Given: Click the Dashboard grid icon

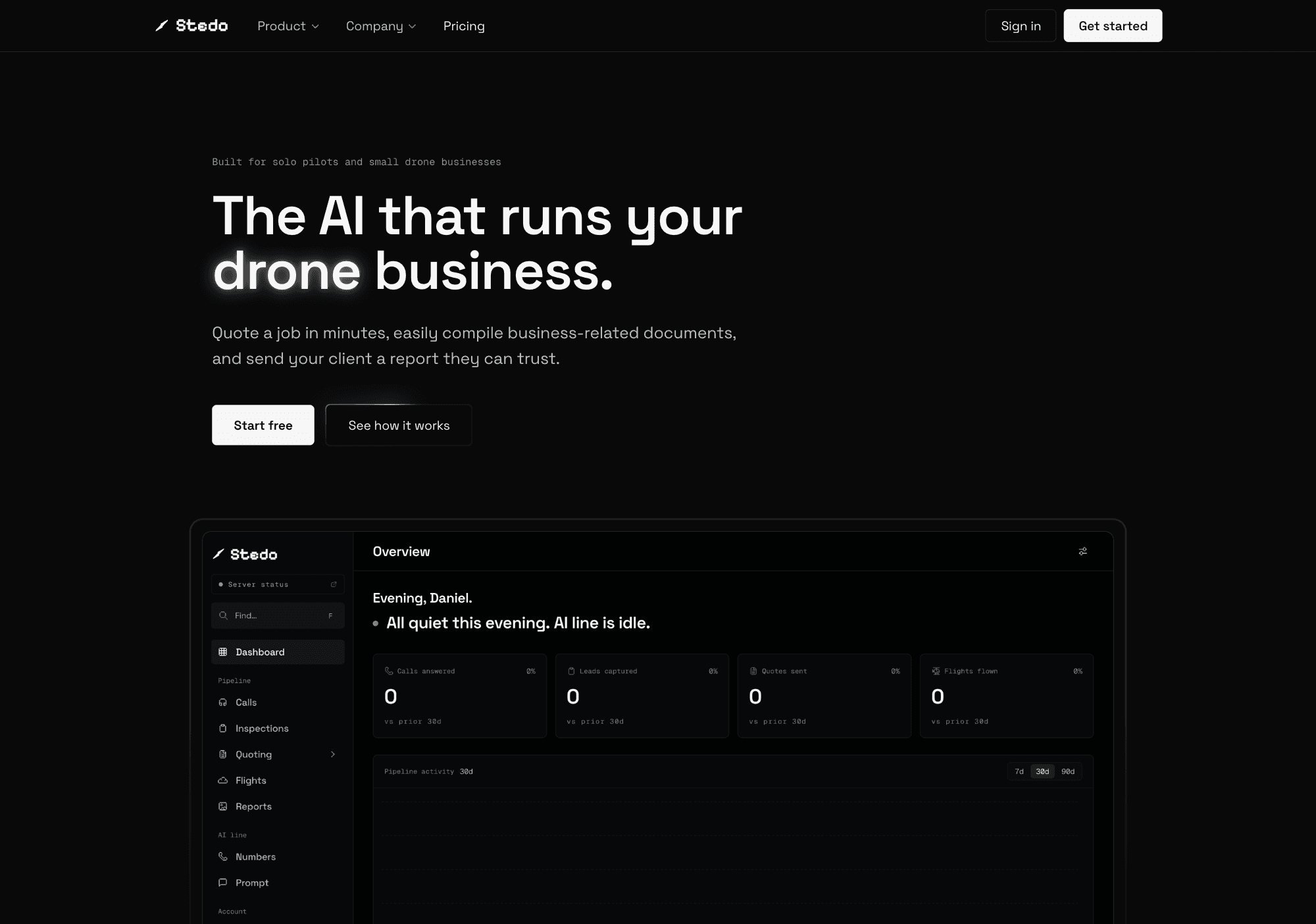Looking at the screenshot, I should click(223, 652).
